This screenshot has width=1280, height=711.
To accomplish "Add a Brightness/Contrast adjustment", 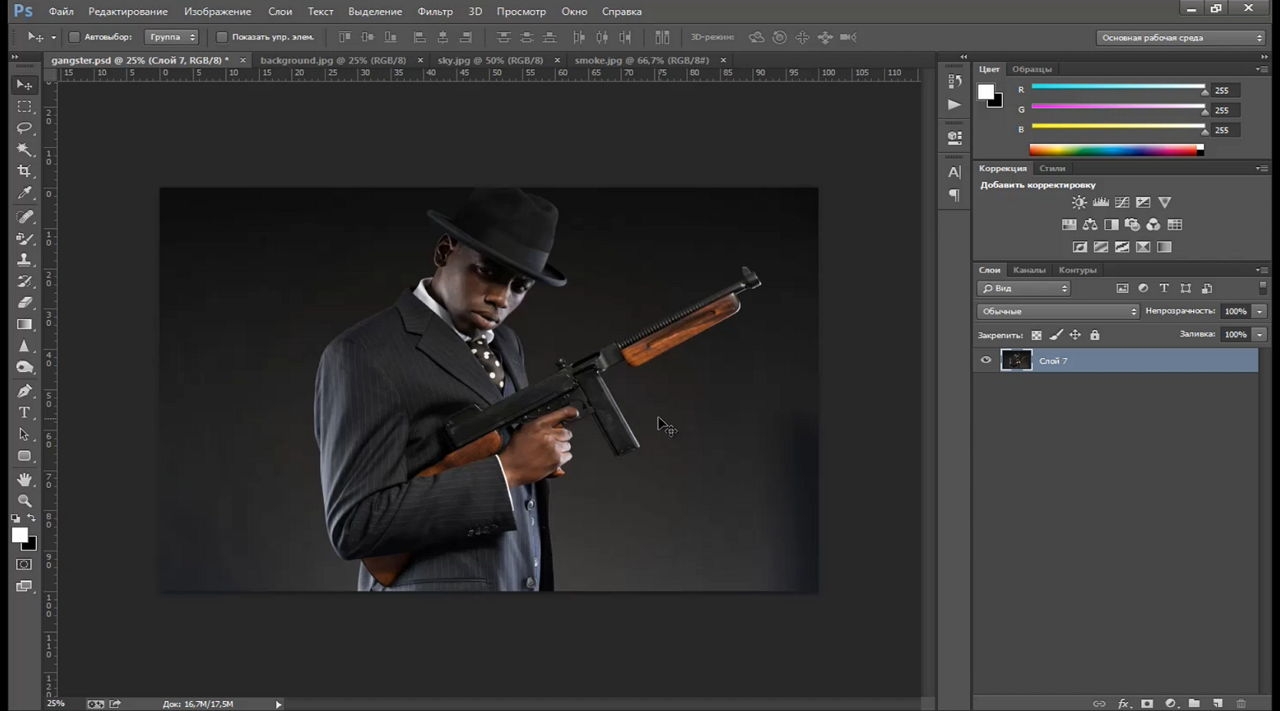I will point(1079,203).
